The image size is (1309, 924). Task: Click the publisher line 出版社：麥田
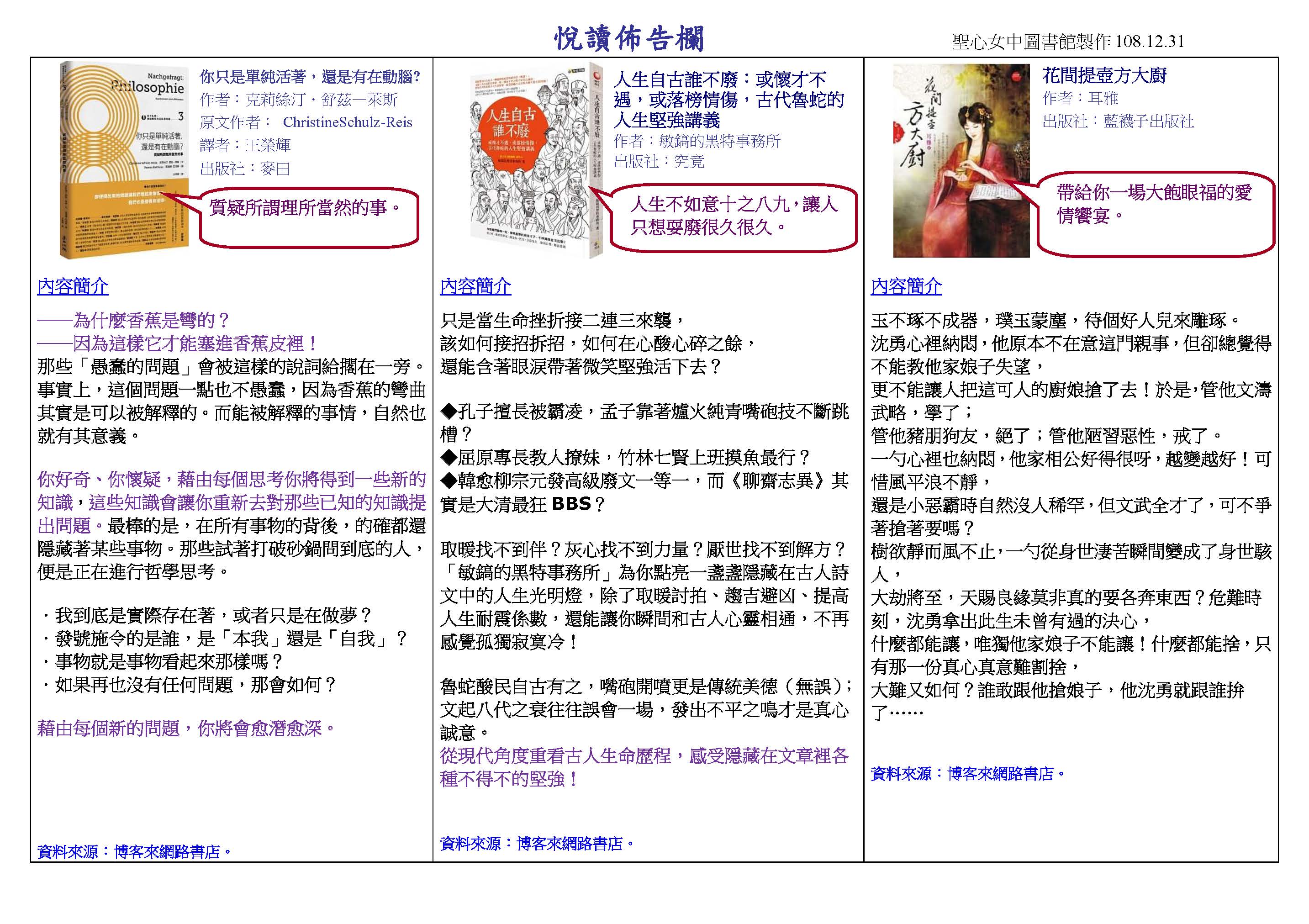click(x=245, y=168)
